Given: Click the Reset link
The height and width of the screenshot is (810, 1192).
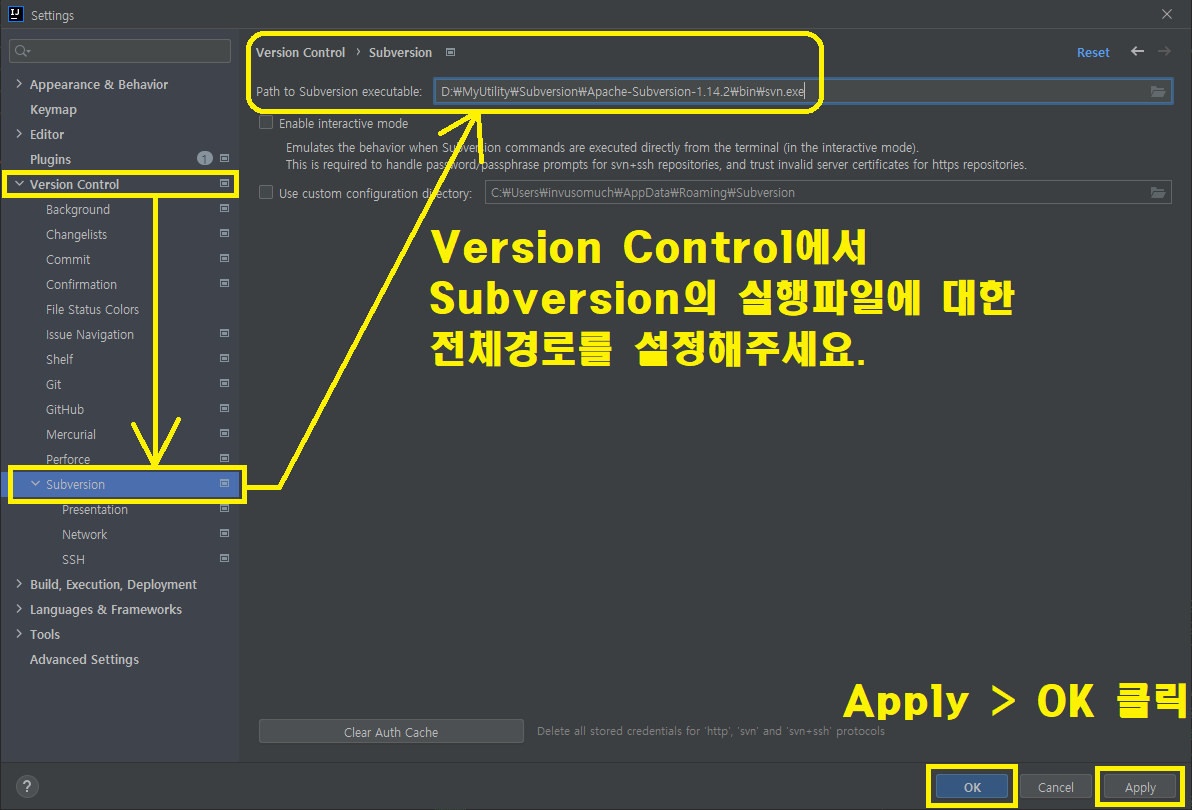Looking at the screenshot, I should pyautogui.click(x=1093, y=52).
